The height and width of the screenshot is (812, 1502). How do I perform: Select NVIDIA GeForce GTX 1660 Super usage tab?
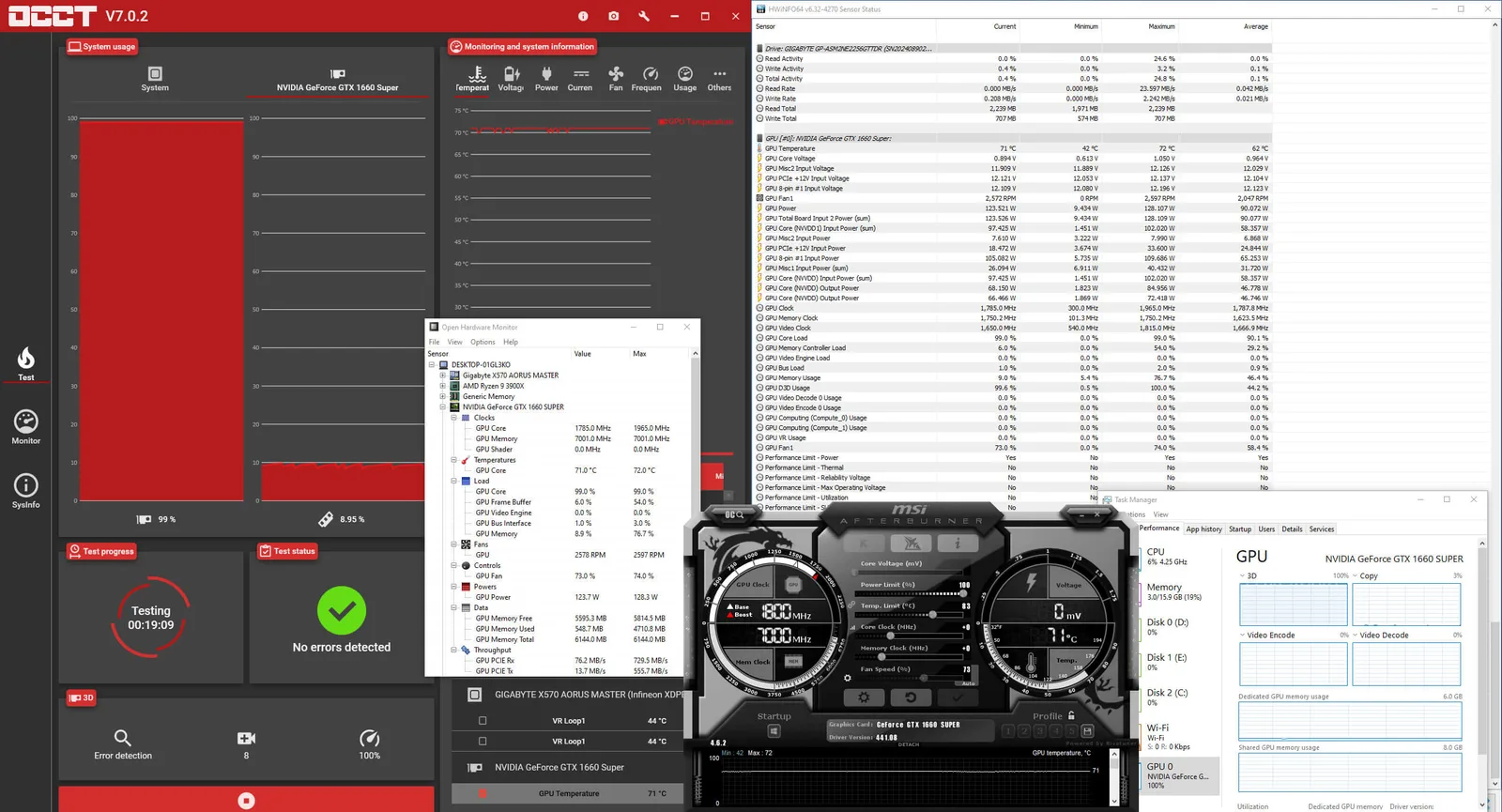337,80
